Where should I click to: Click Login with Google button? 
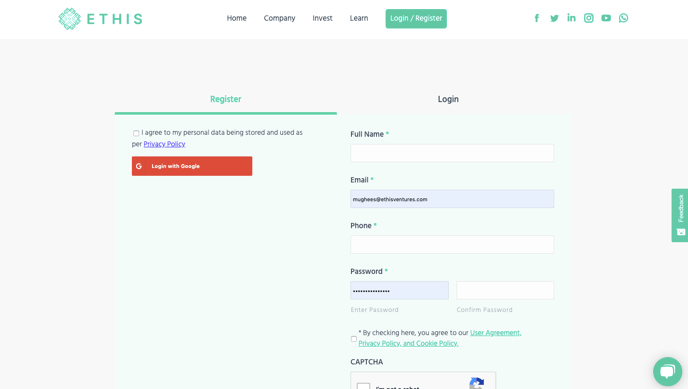(x=192, y=166)
